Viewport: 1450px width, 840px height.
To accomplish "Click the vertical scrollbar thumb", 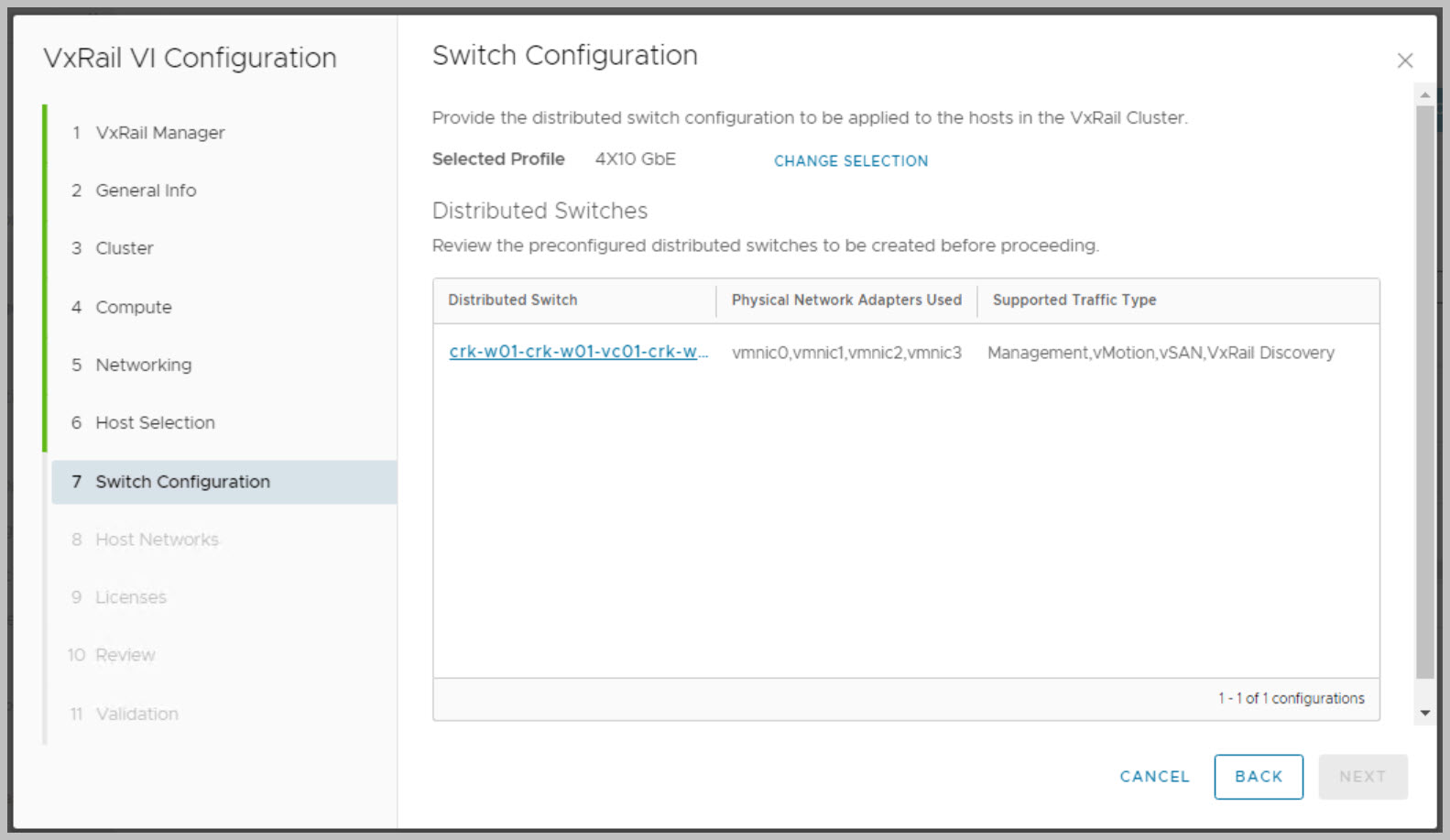I will click(1424, 392).
